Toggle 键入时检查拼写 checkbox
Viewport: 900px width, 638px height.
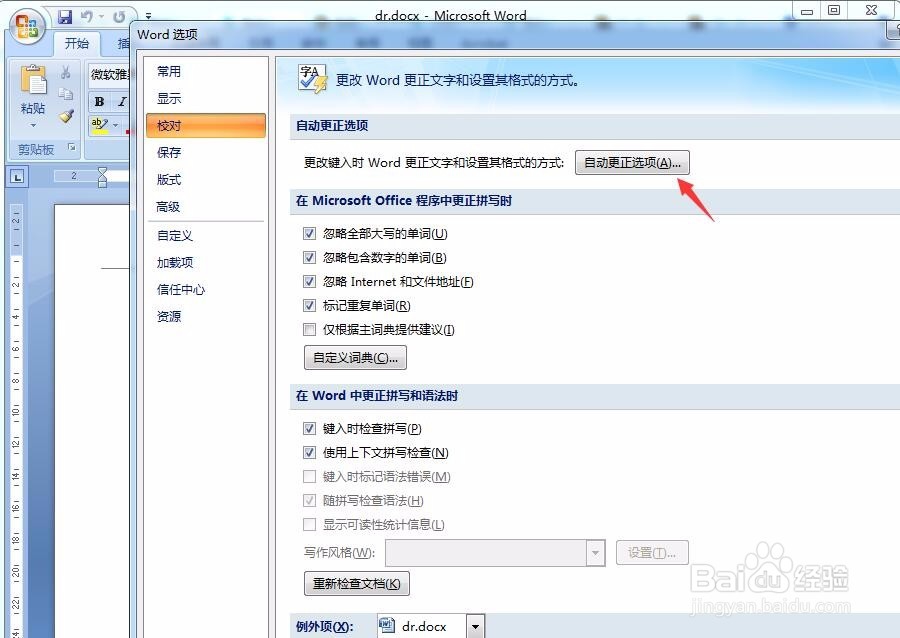pyautogui.click(x=309, y=429)
